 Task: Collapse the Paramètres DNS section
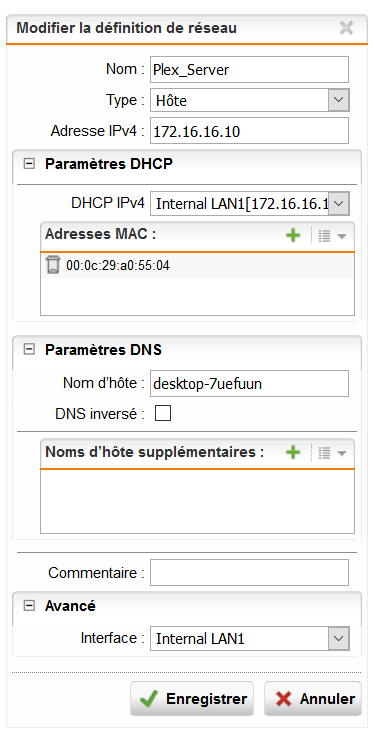click(x=29, y=350)
